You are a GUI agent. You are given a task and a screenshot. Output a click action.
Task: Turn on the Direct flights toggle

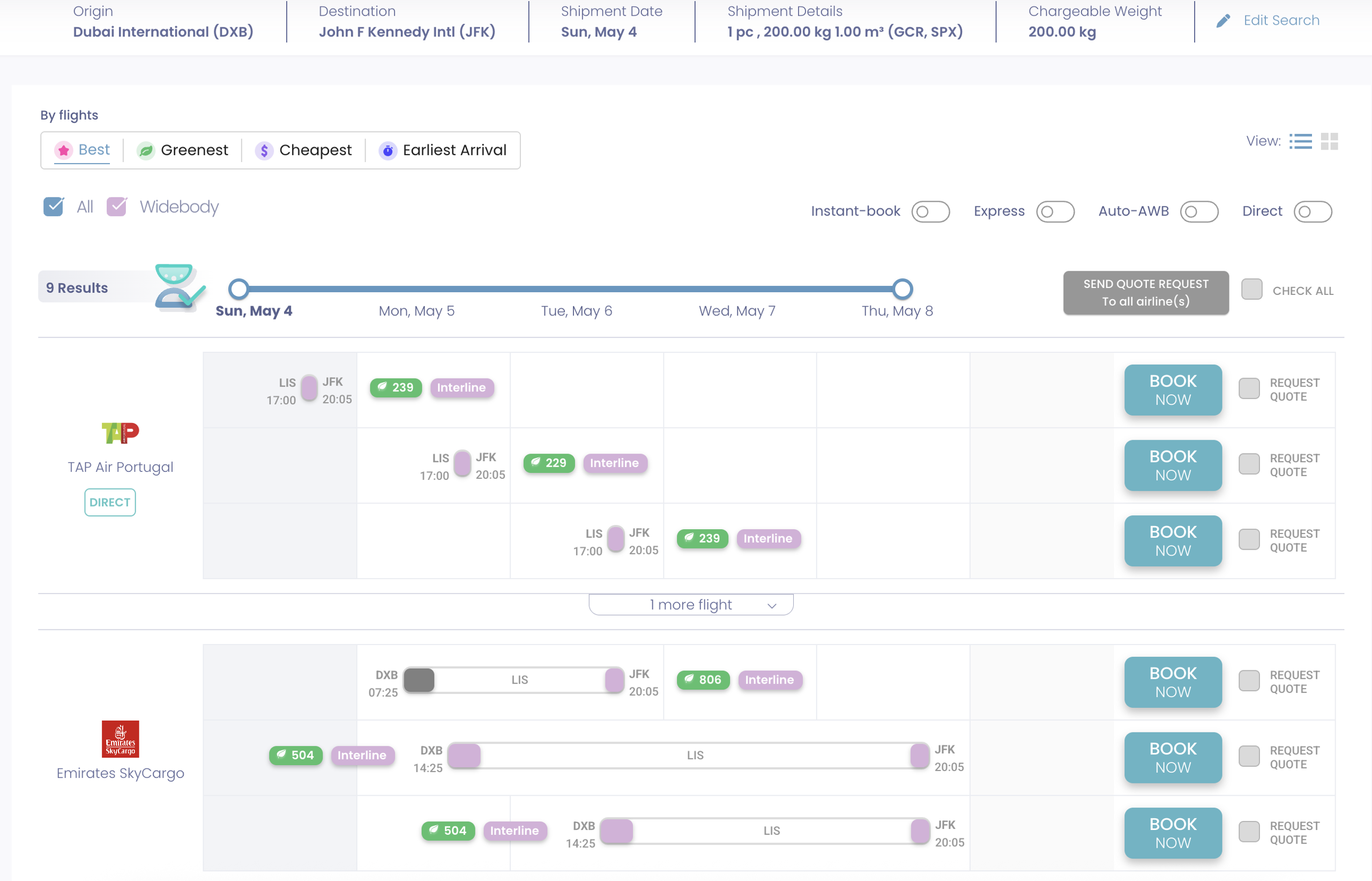(x=1313, y=212)
